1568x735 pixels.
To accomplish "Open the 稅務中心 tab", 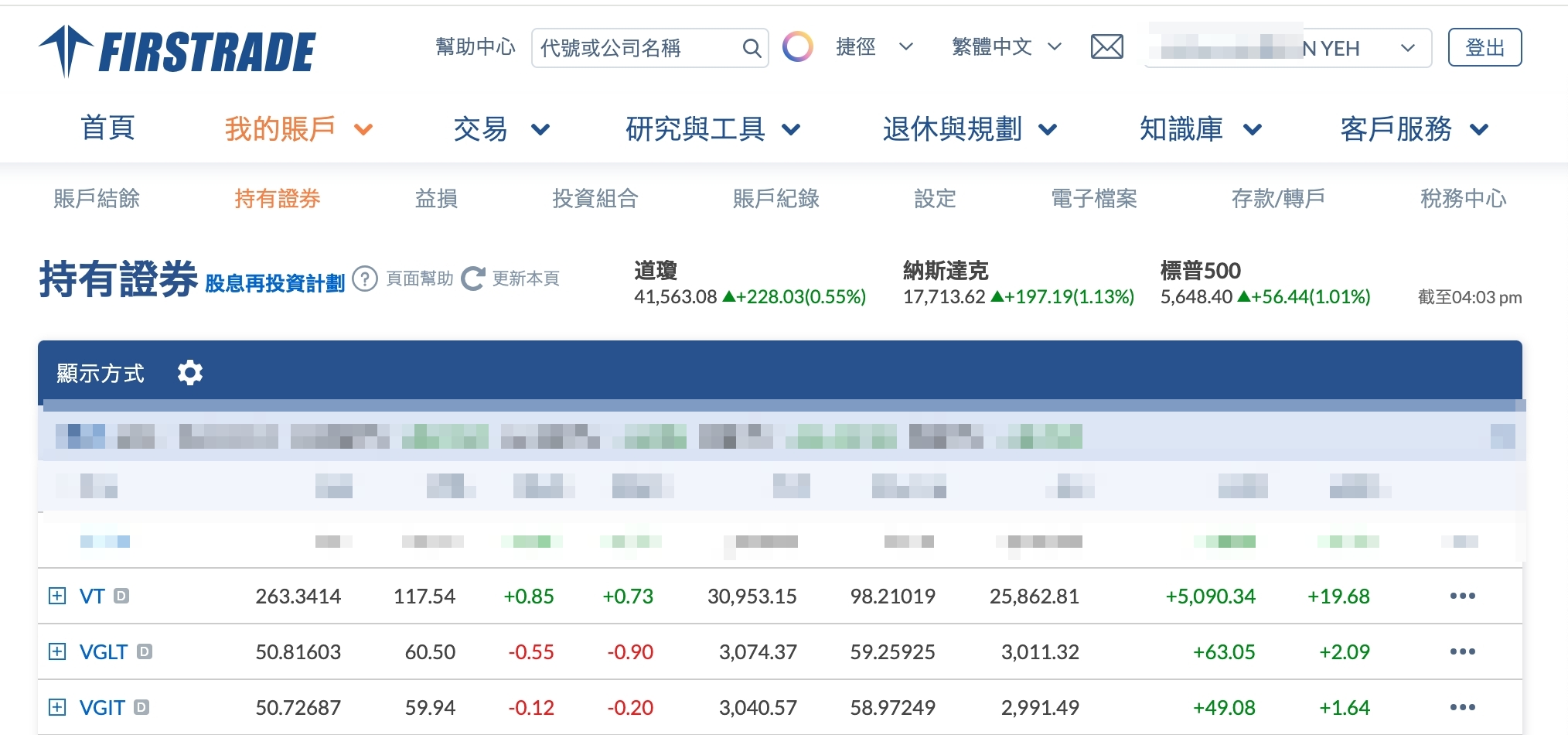I will [1464, 199].
